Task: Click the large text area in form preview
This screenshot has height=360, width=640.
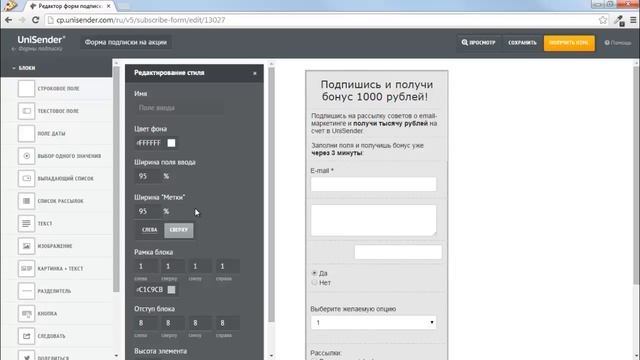Action: tap(373, 220)
